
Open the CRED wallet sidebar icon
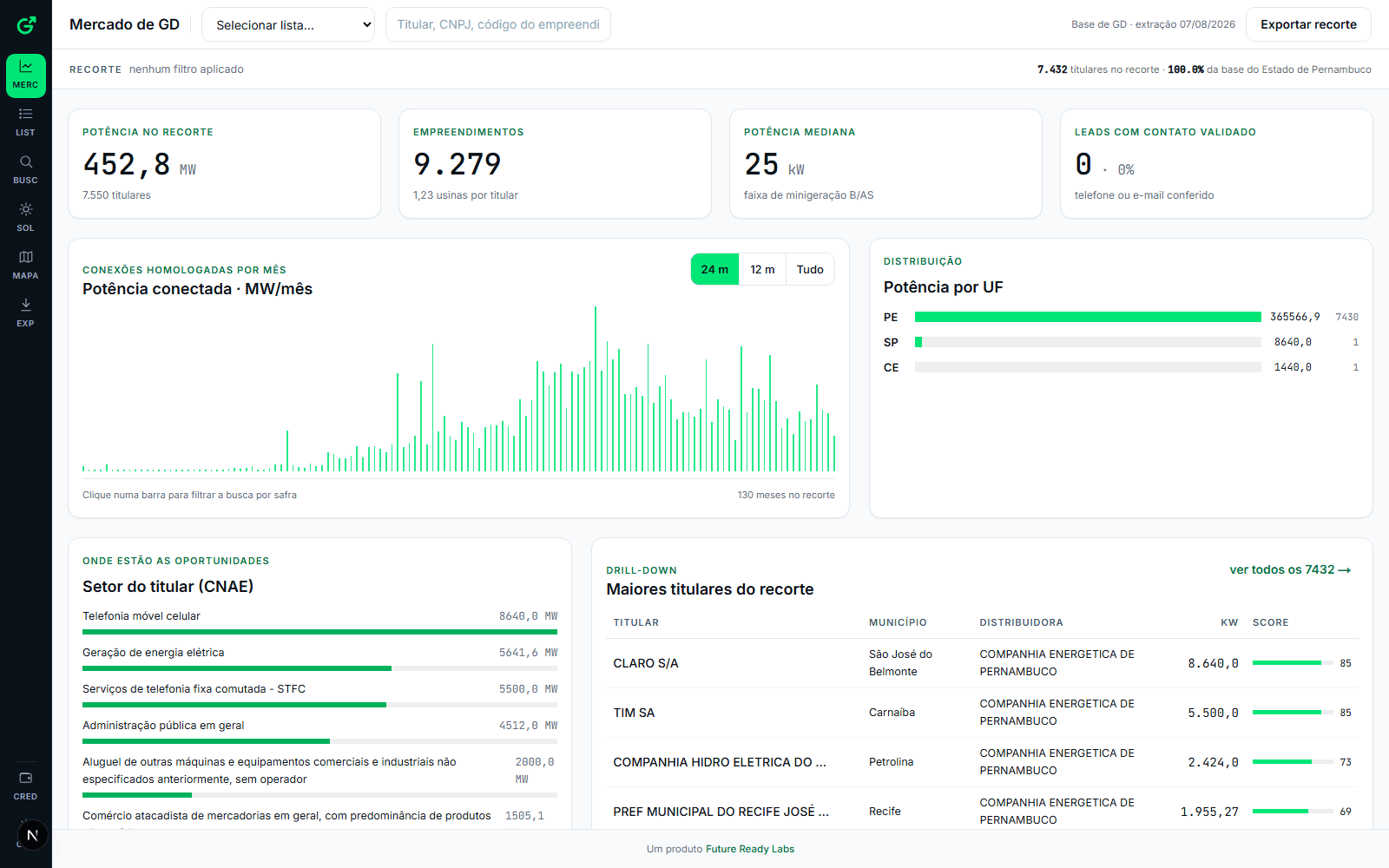coord(26,786)
